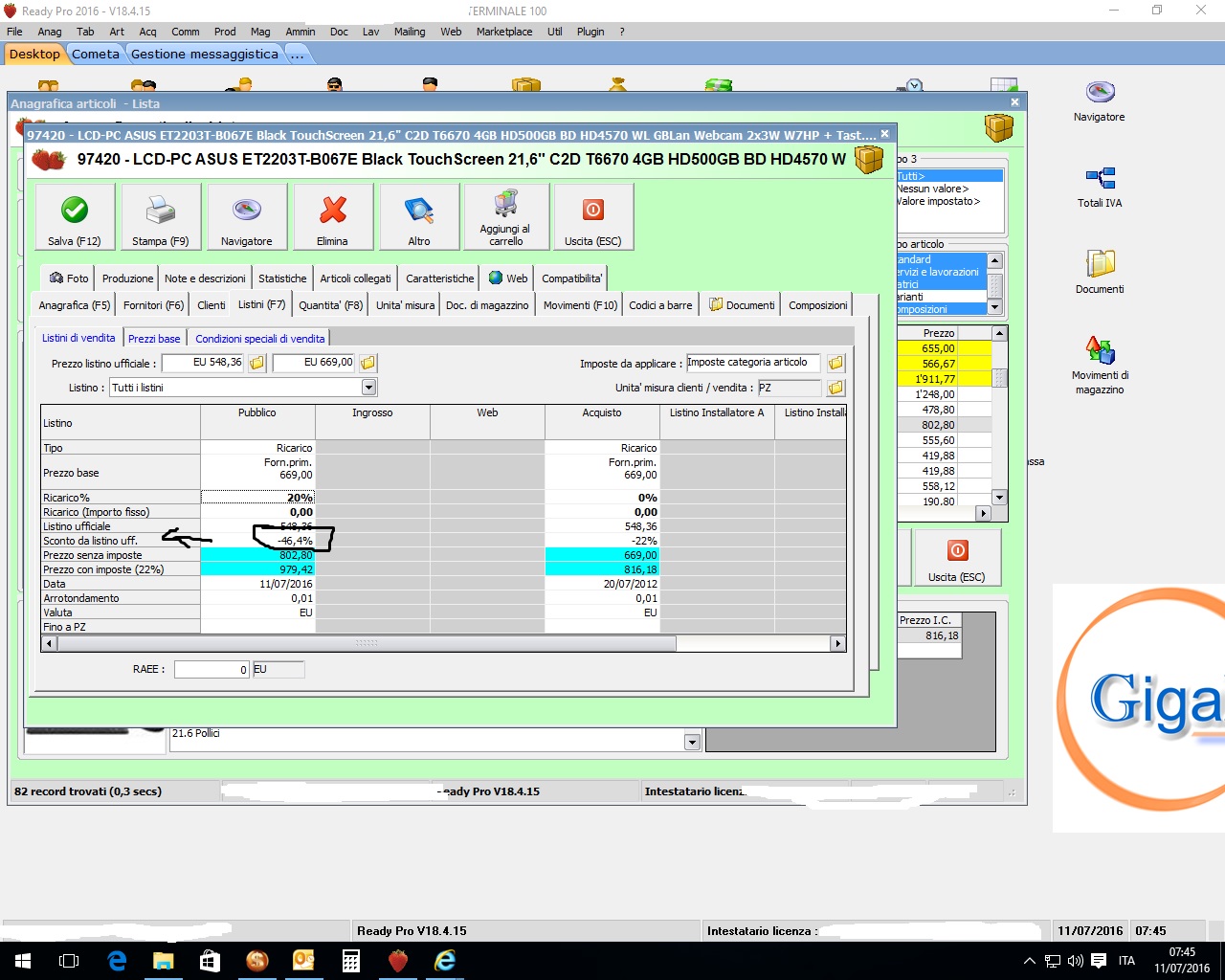The image size is (1225, 980).
Task: Click the RAEE input field
Action: click(x=212, y=670)
